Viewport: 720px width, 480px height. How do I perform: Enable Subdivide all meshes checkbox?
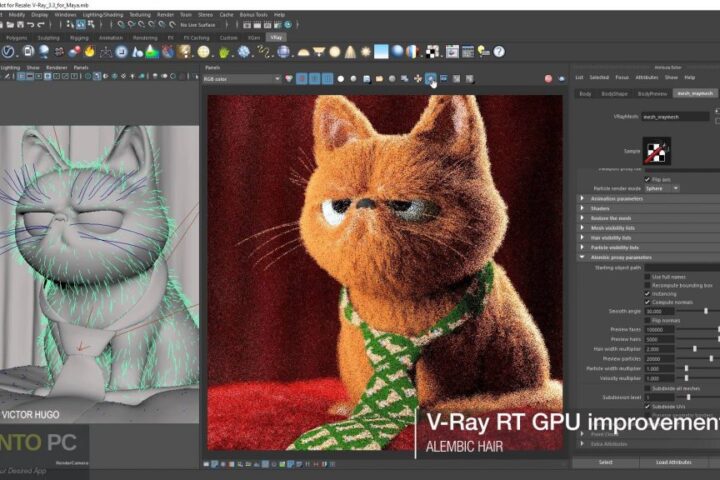tap(647, 389)
